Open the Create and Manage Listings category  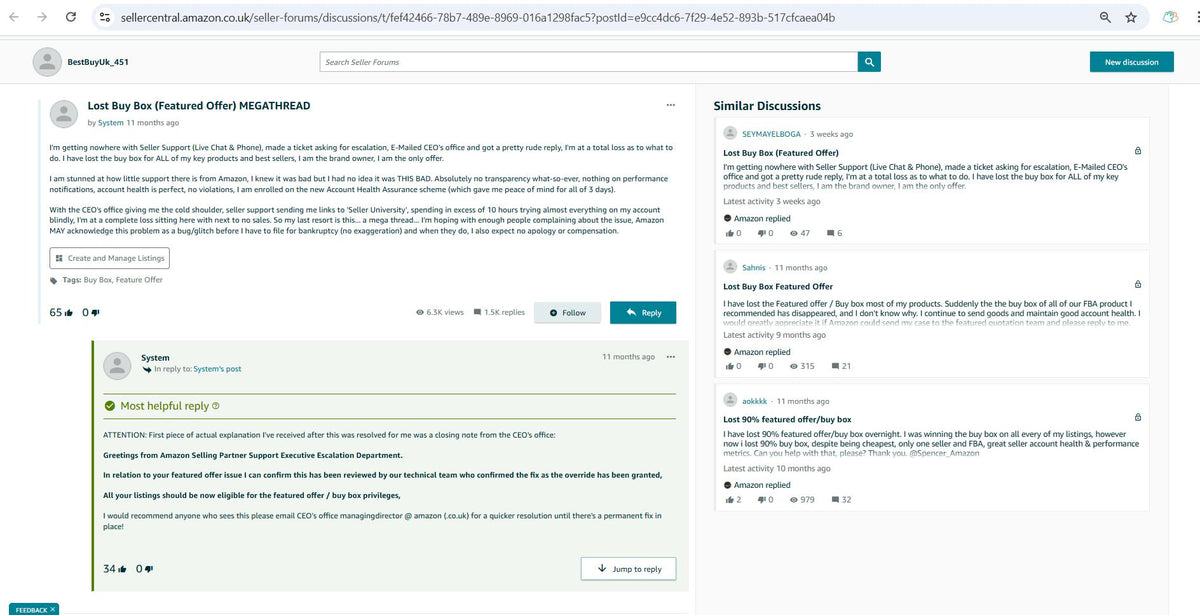109,258
